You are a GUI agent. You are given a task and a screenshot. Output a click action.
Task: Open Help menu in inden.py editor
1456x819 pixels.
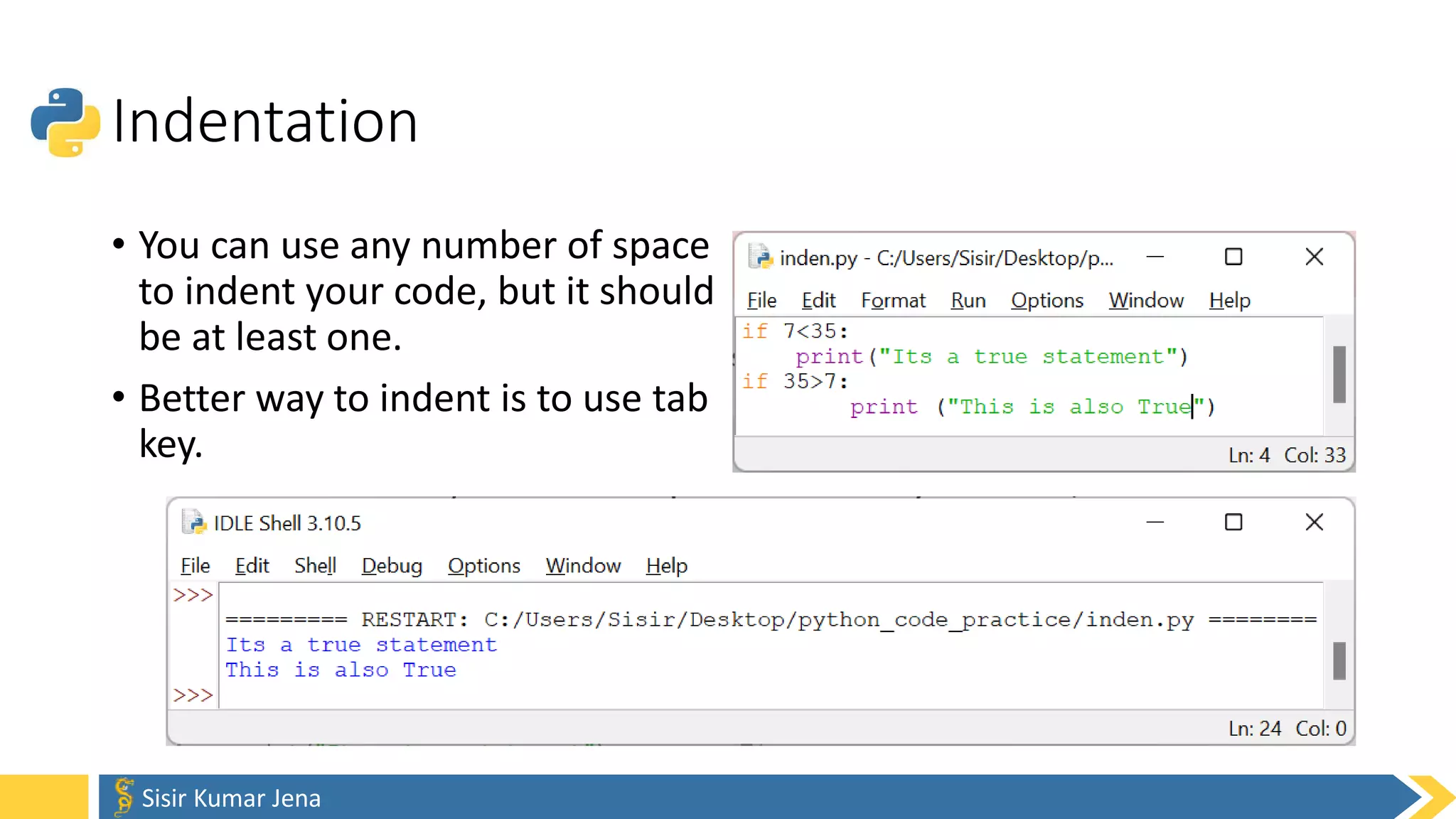[x=1229, y=301]
